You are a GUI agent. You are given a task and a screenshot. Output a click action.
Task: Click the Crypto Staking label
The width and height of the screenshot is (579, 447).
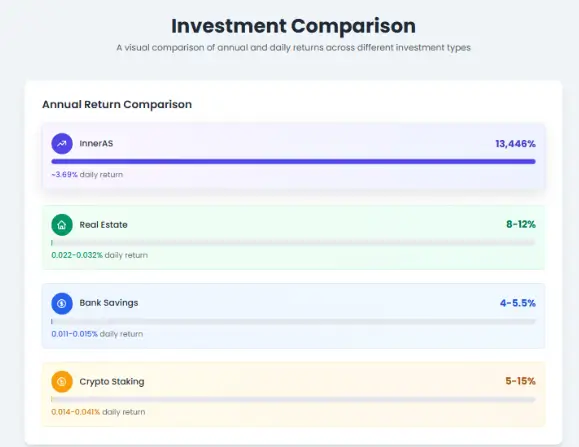coord(112,382)
